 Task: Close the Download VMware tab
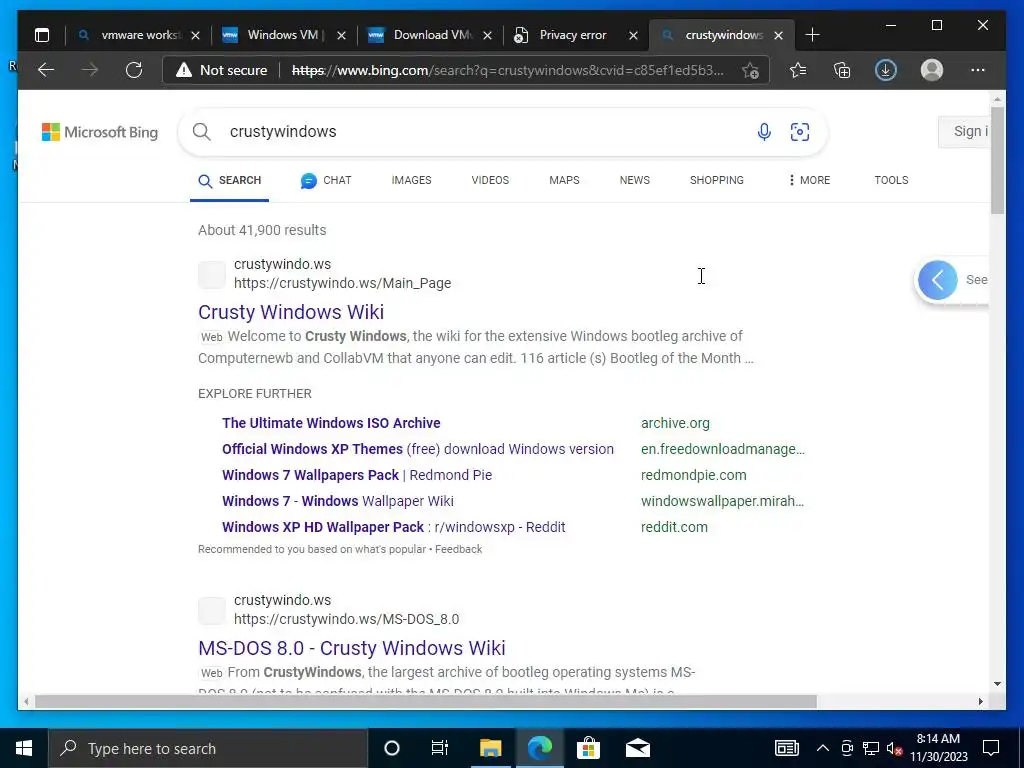pos(487,36)
